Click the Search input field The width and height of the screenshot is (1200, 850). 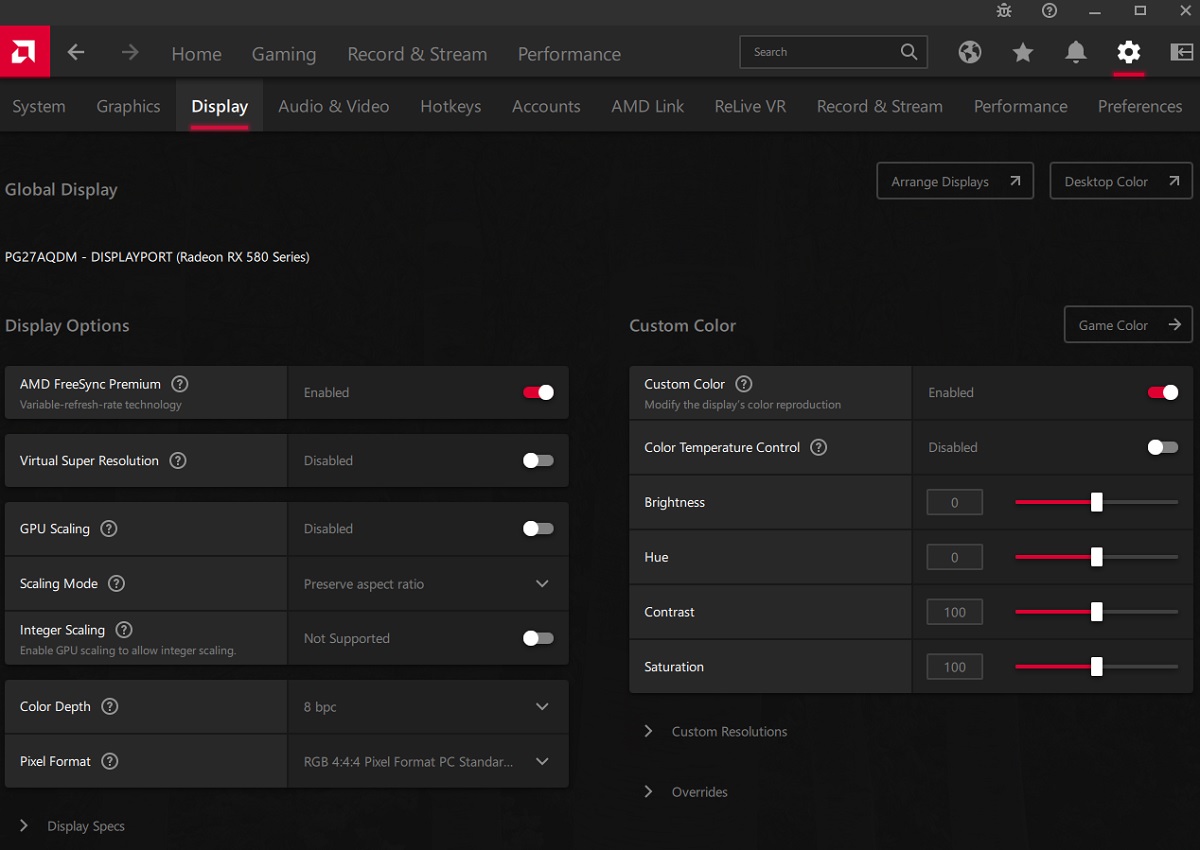click(833, 52)
